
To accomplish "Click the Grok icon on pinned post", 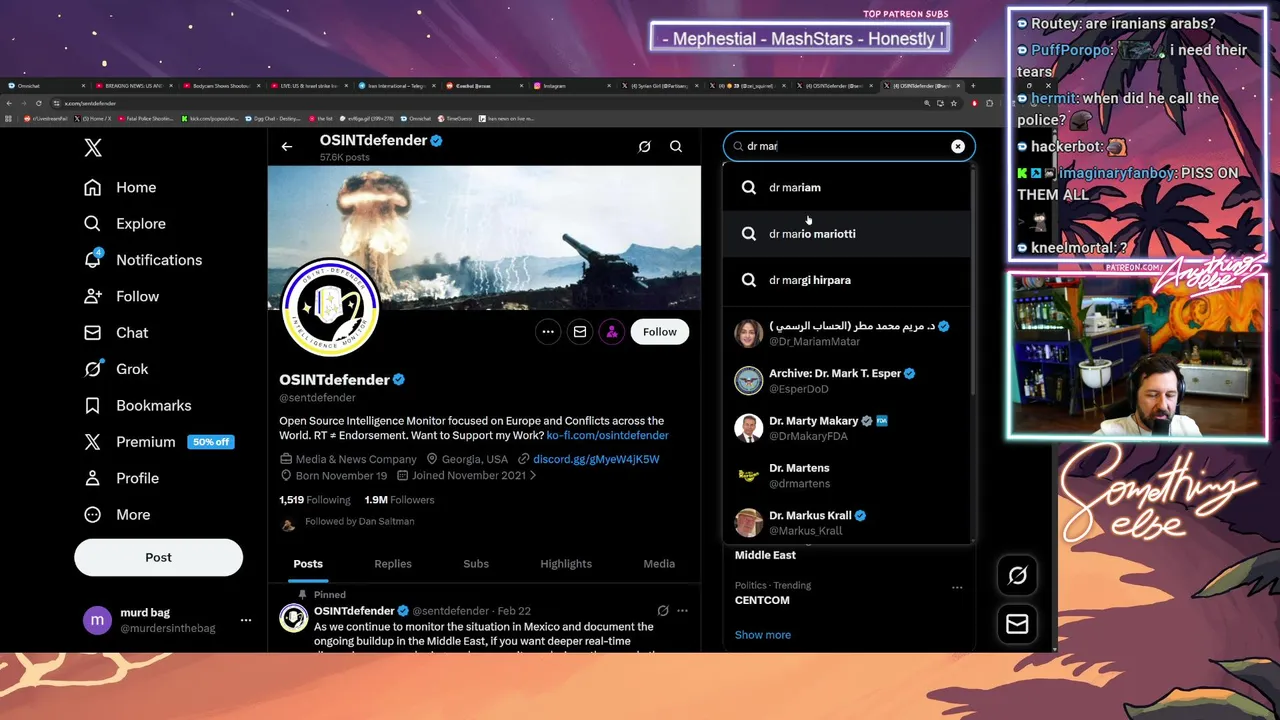I will (x=663, y=611).
